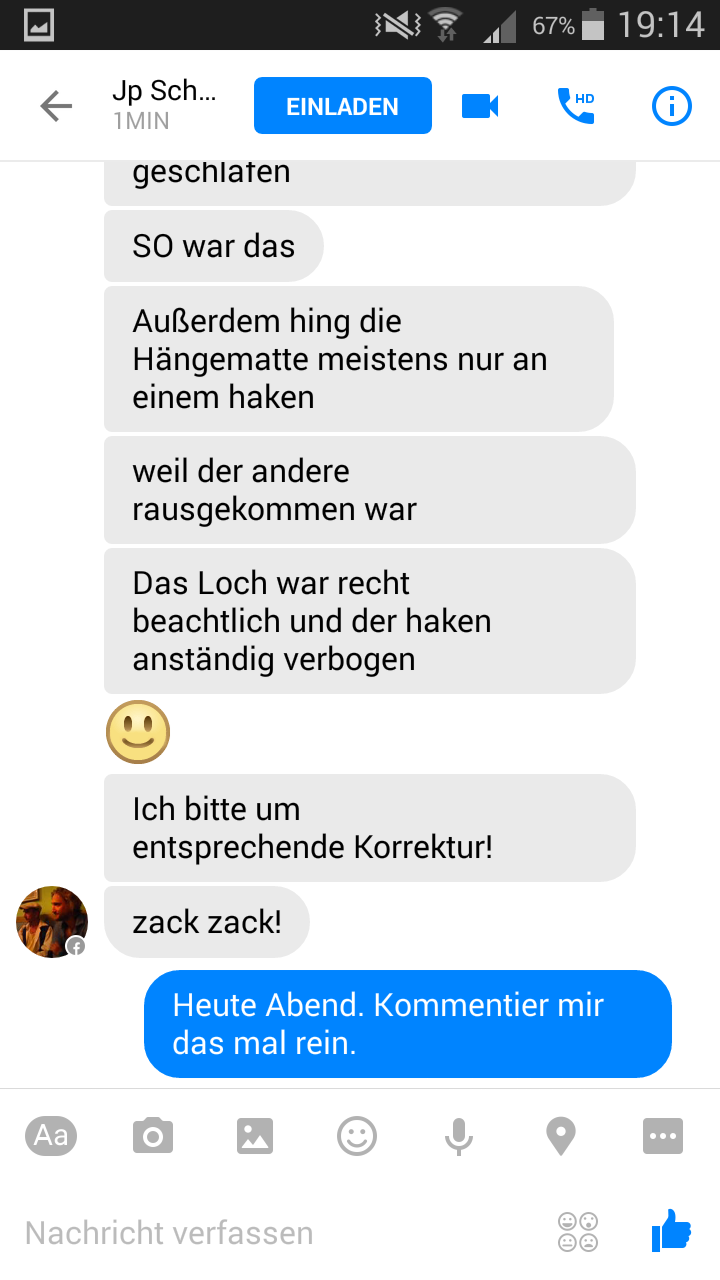Toggle Aa text keyboard mode
This screenshot has width=720, height=1280.
[51, 1136]
